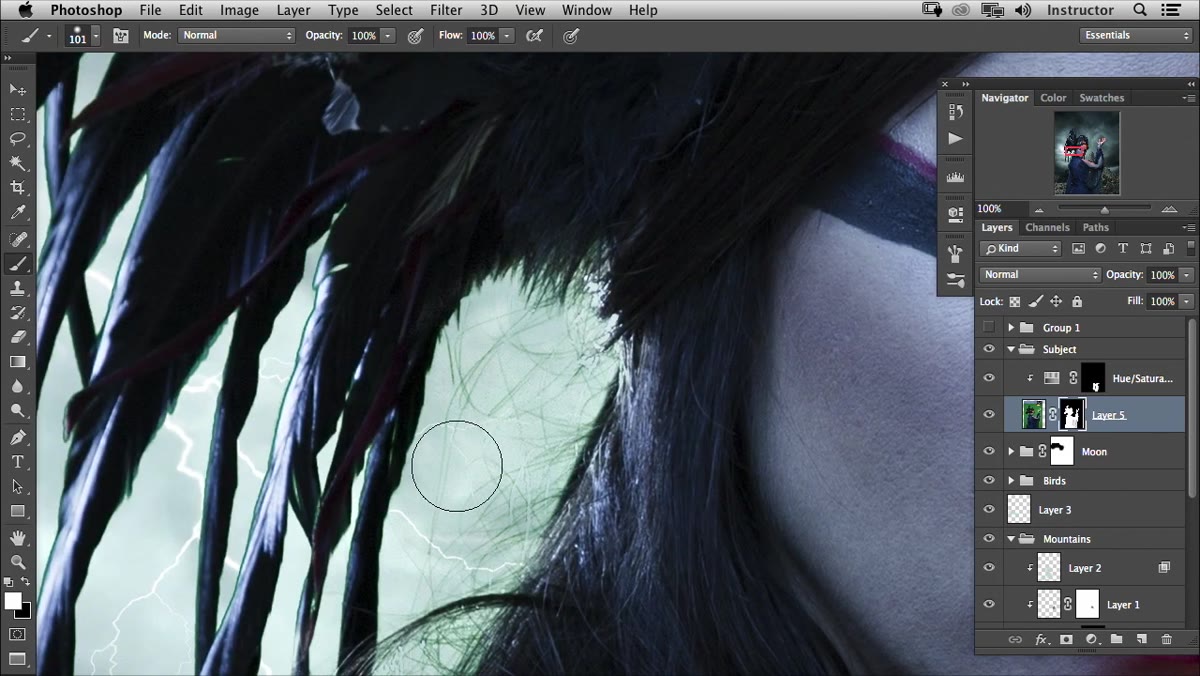Toggle visibility of Group 1 layer
The height and width of the screenshot is (676, 1200).
(989, 327)
